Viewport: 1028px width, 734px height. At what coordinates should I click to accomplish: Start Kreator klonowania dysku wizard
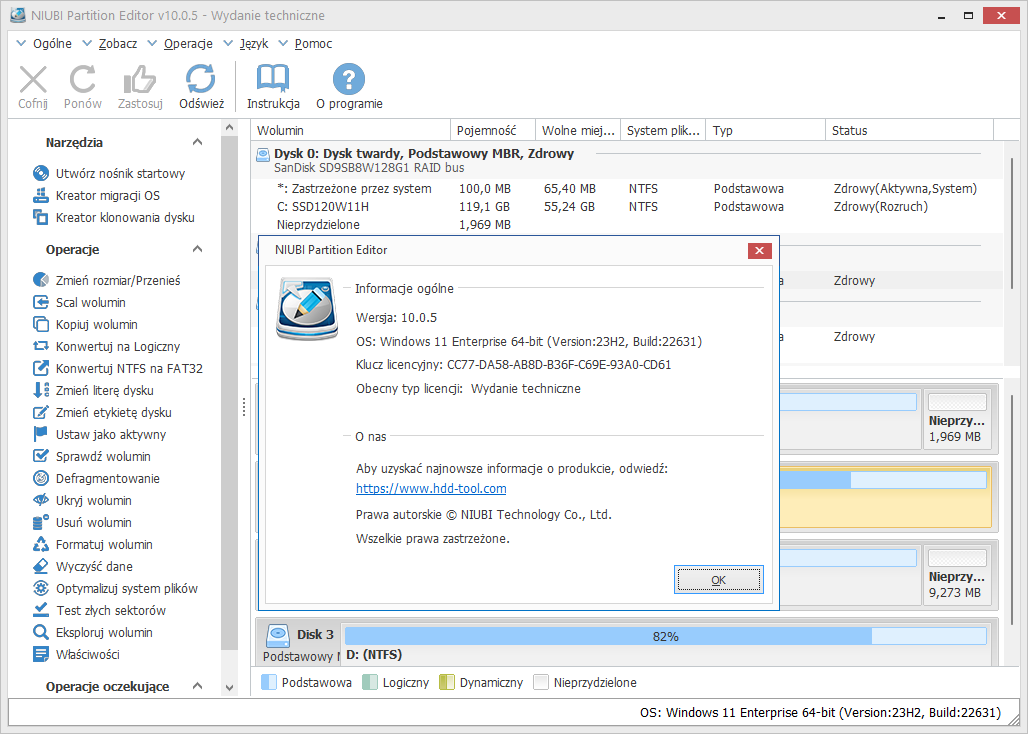pyautogui.click(x=113, y=218)
